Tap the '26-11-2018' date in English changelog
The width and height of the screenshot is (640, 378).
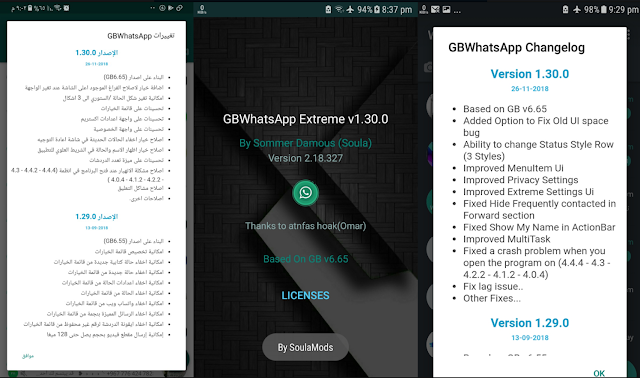[529, 89]
